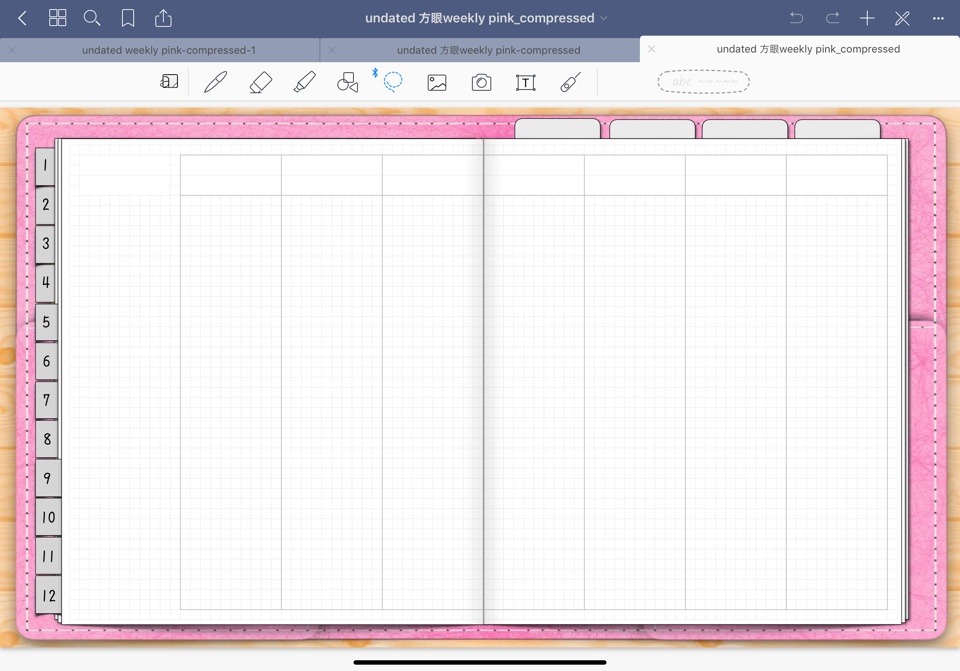960x671 pixels.
Task: Select the Pen tool
Action: pos(215,81)
